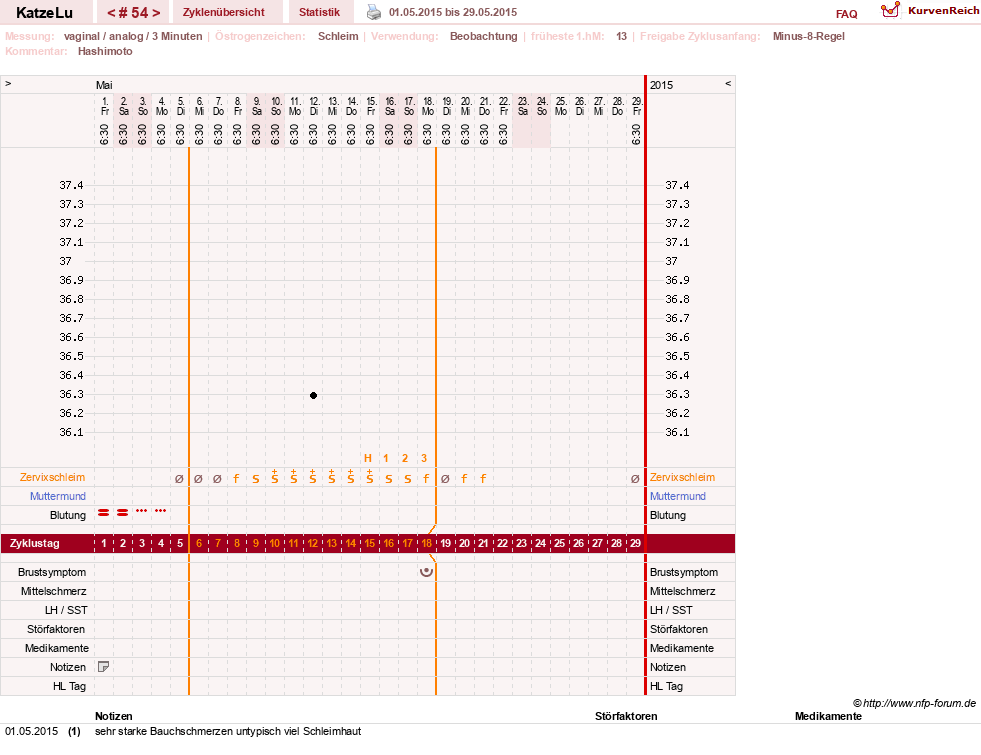Open the note icon on cycle day 1
This screenshot has height=755, width=981.
tap(104, 667)
